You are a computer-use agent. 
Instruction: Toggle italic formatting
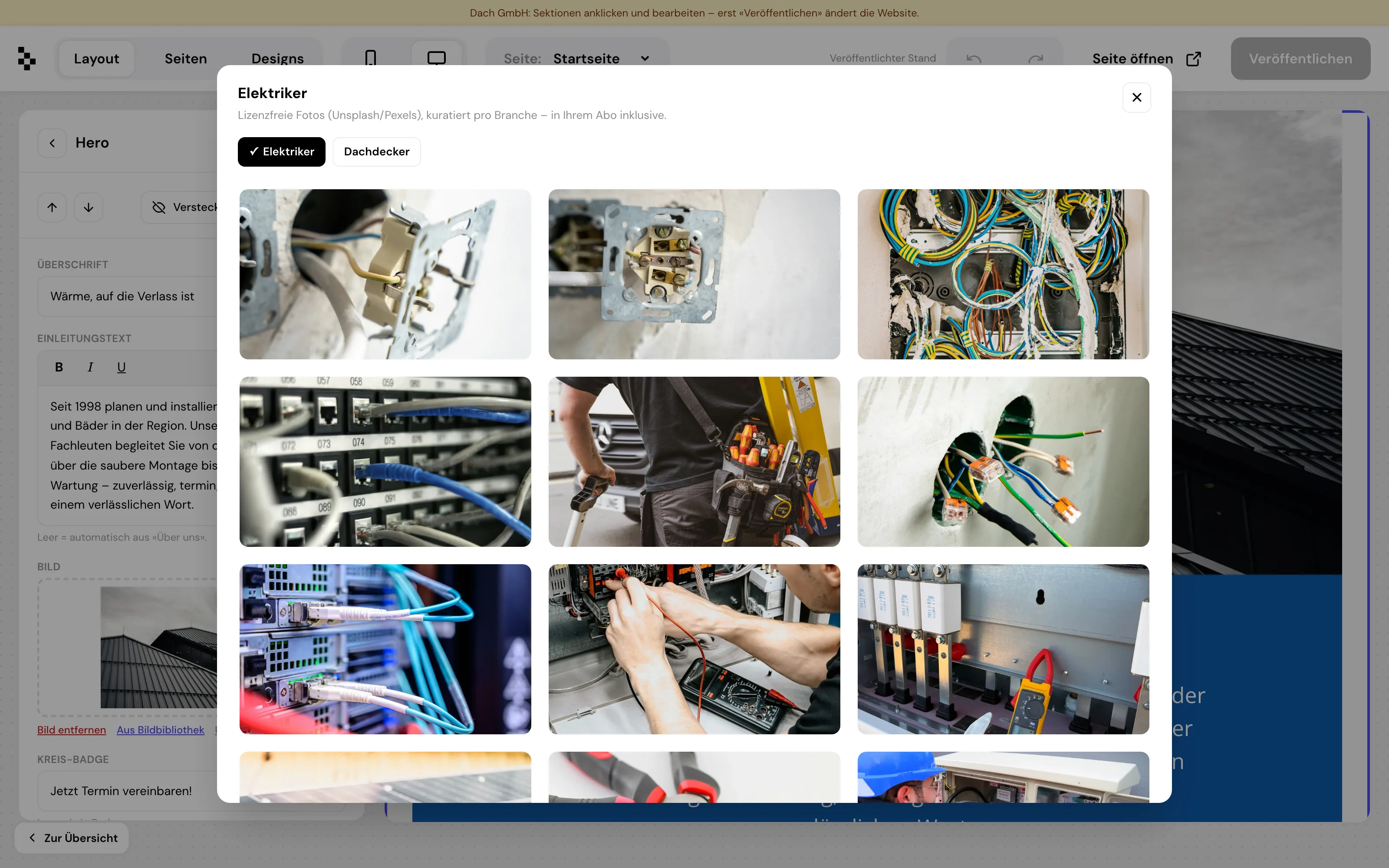tap(90, 368)
